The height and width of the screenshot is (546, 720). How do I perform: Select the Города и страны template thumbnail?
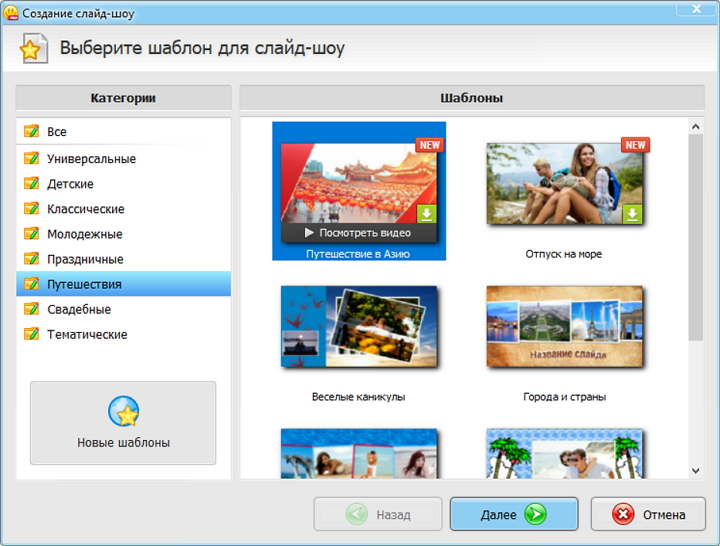(x=564, y=326)
